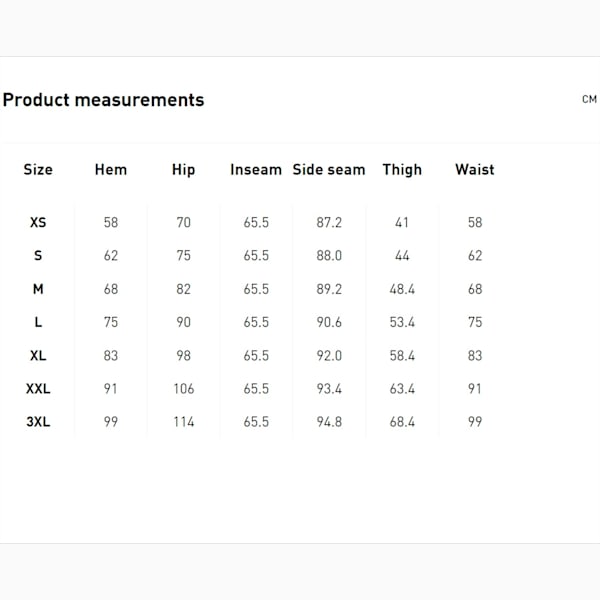
Task: Click the Side seam column header
Action: click(329, 170)
